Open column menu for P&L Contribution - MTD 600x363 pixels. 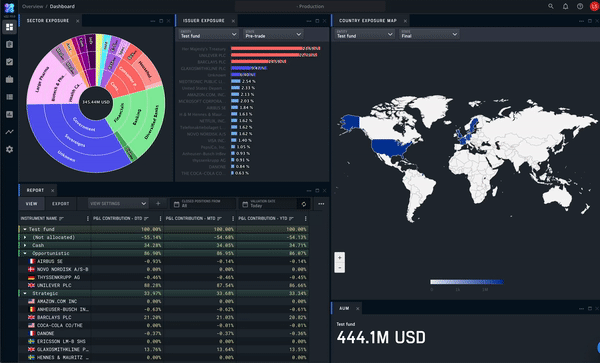click(233, 218)
